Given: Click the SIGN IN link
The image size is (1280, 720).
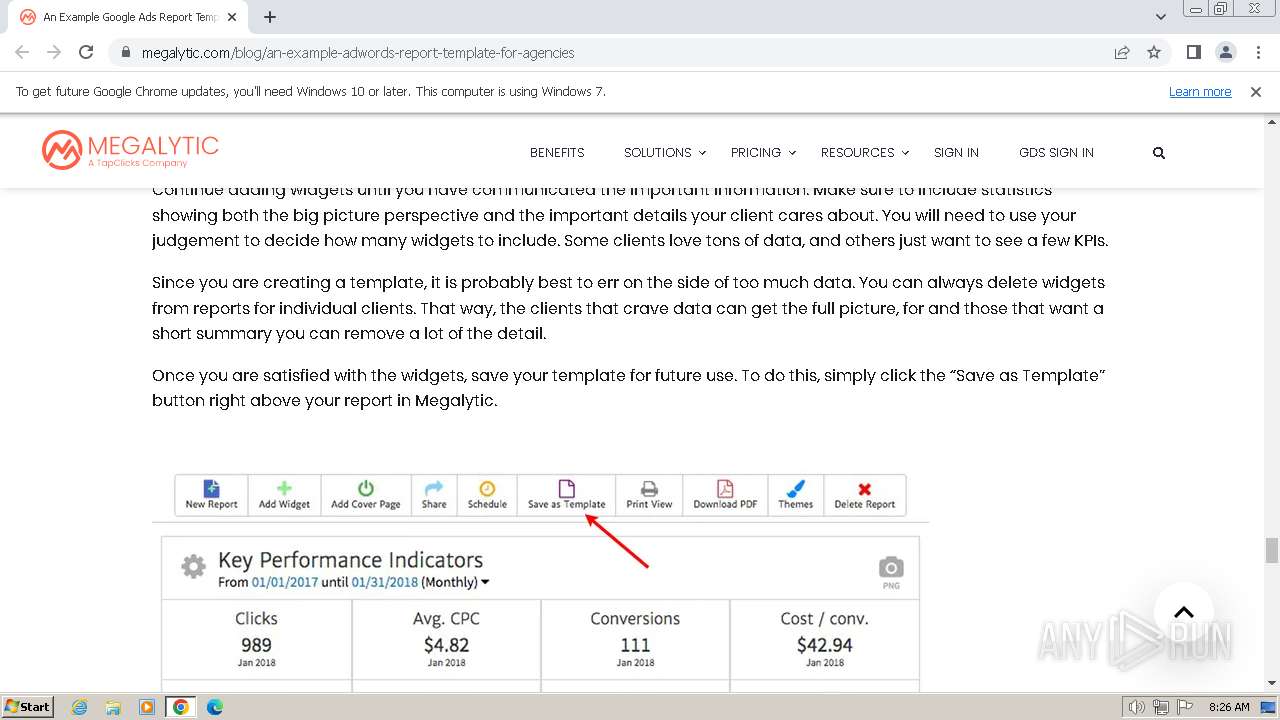Looking at the screenshot, I should coord(956,153).
